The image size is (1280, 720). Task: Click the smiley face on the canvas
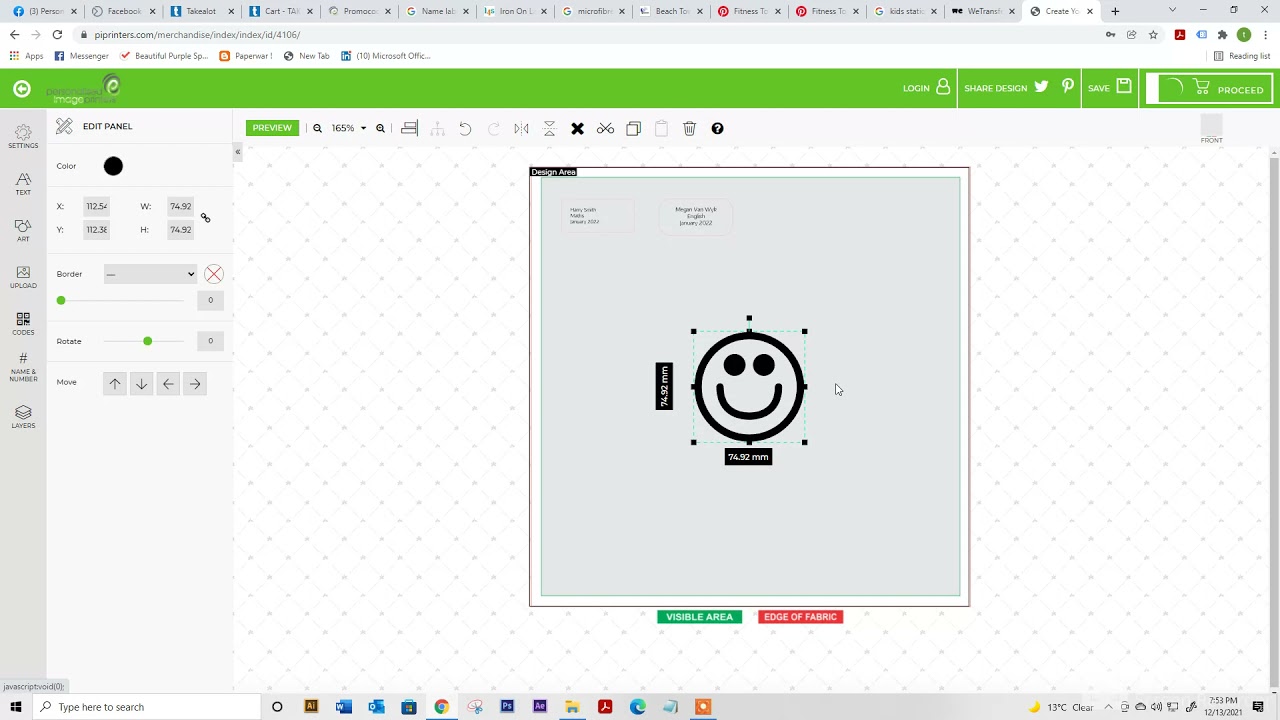coord(749,386)
